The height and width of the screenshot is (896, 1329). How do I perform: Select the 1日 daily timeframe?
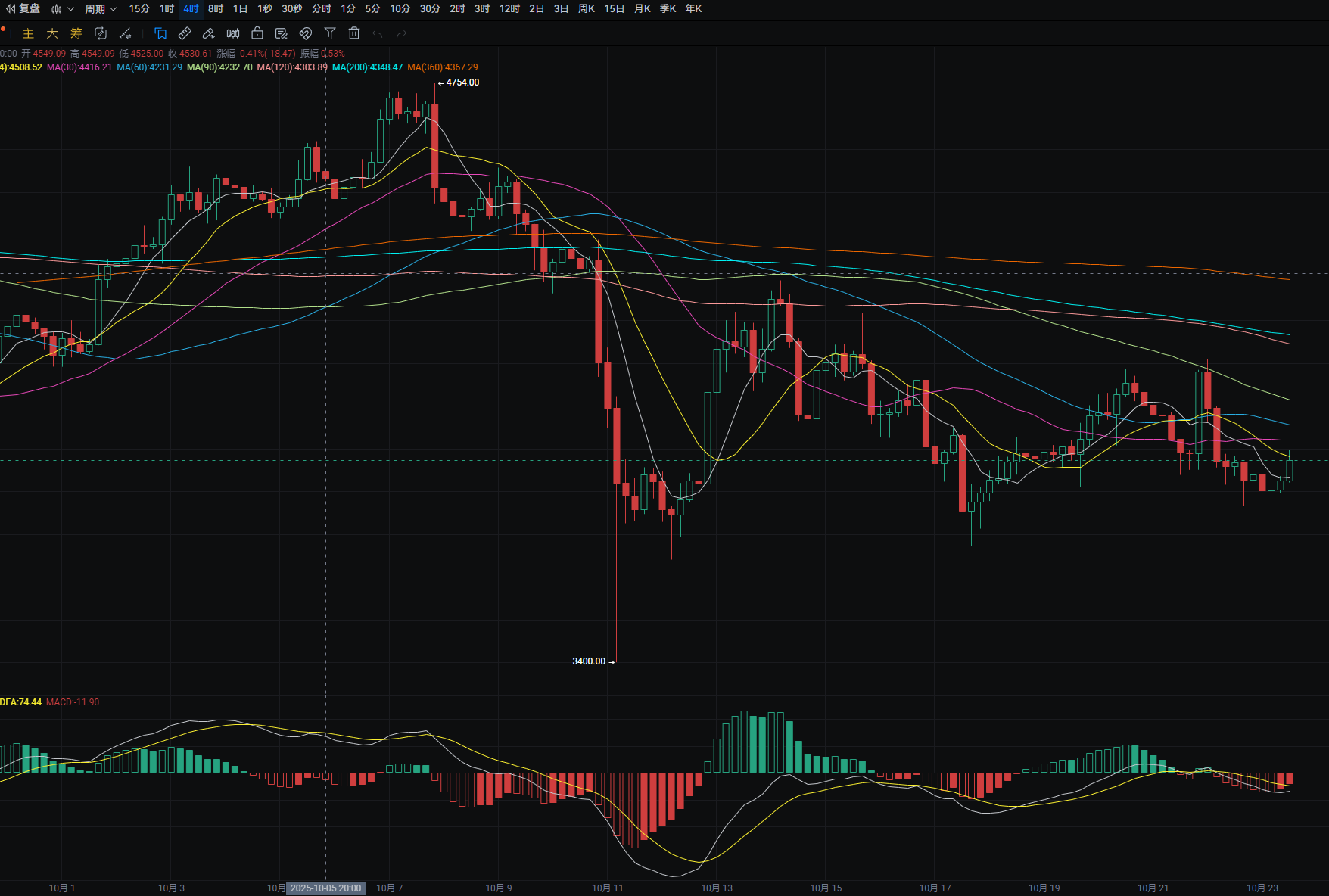coord(240,9)
